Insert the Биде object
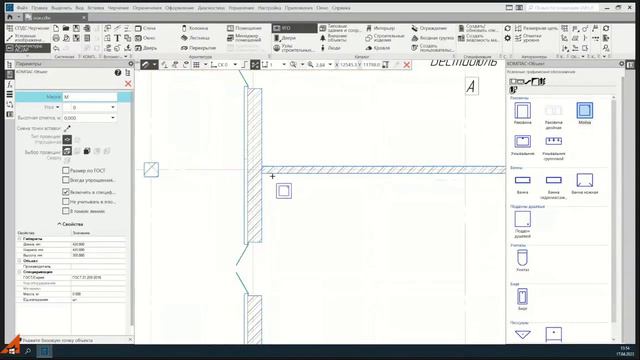 [522, 299]
